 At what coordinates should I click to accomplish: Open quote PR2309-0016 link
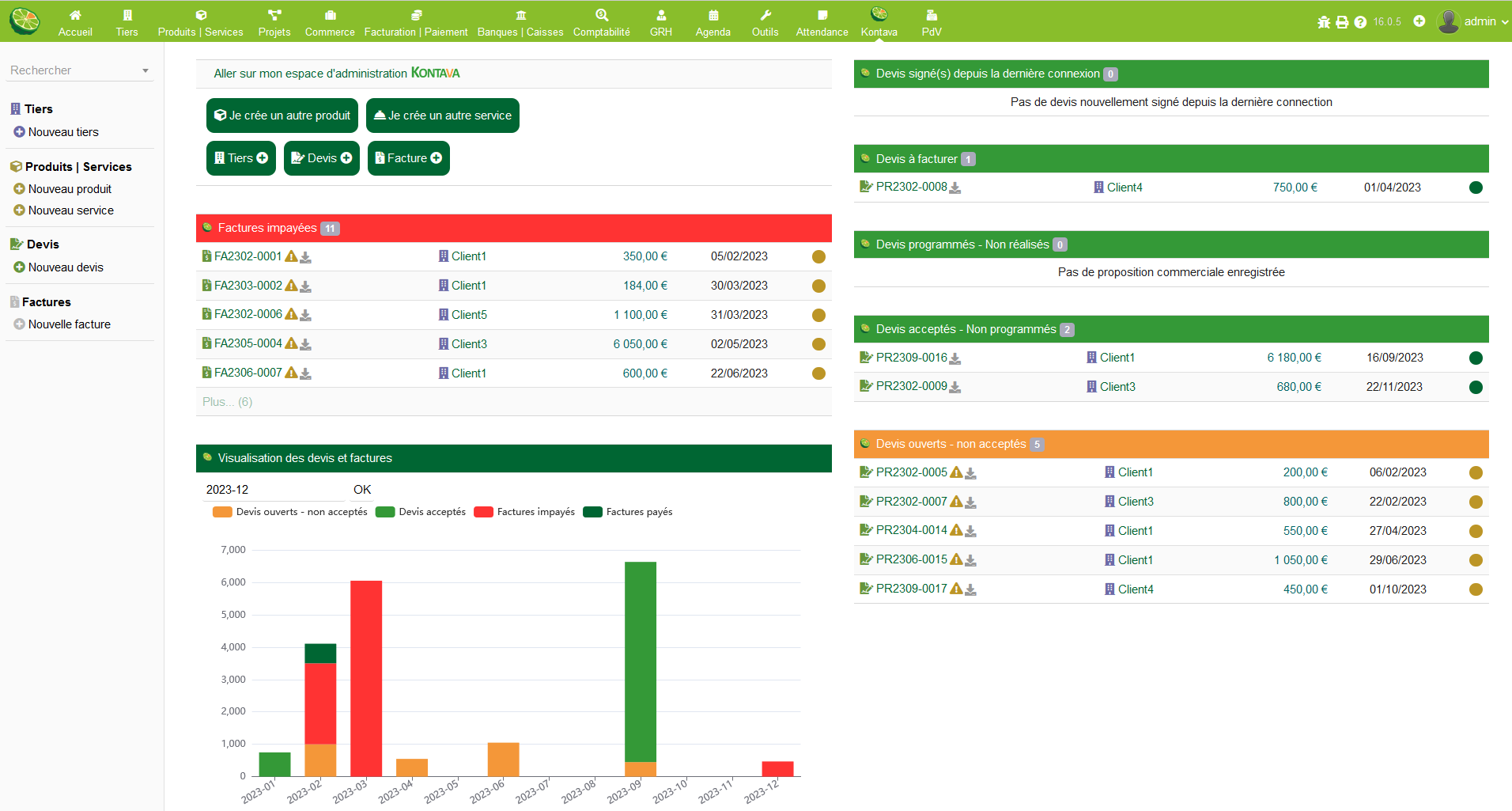coord(911,358)
